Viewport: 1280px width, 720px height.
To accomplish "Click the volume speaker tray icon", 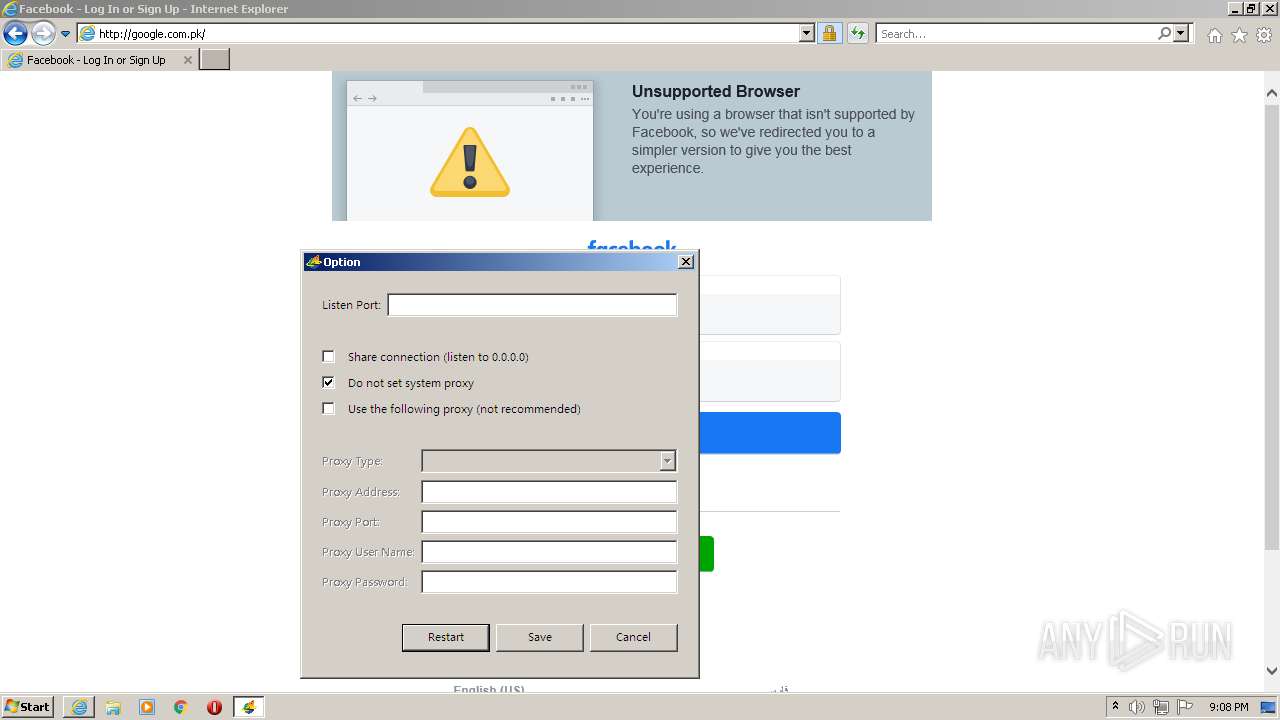I will (x=1137, y=707).
